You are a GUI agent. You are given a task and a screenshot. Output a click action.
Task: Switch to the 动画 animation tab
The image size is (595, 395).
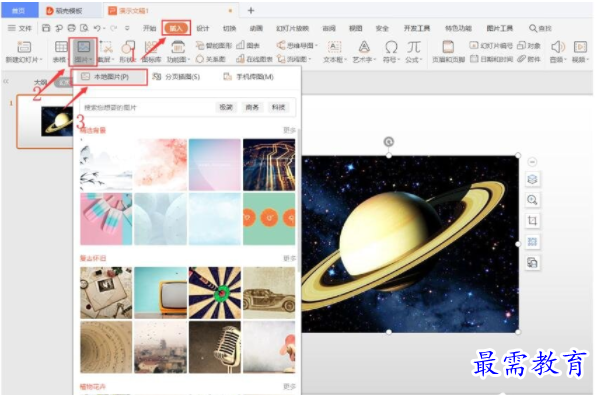257,28
